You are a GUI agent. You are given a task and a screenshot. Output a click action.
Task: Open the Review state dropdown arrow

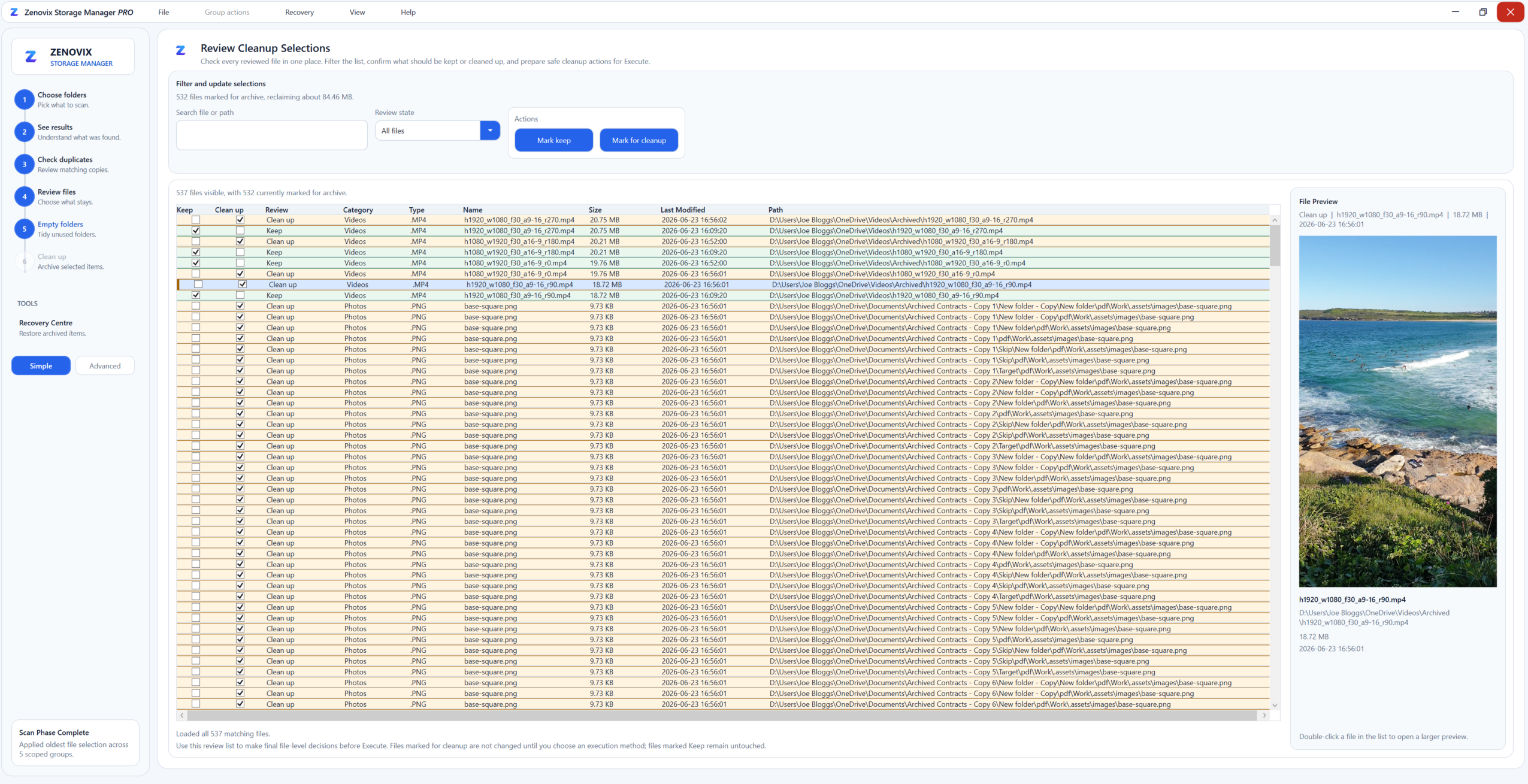tap(490, 131)
